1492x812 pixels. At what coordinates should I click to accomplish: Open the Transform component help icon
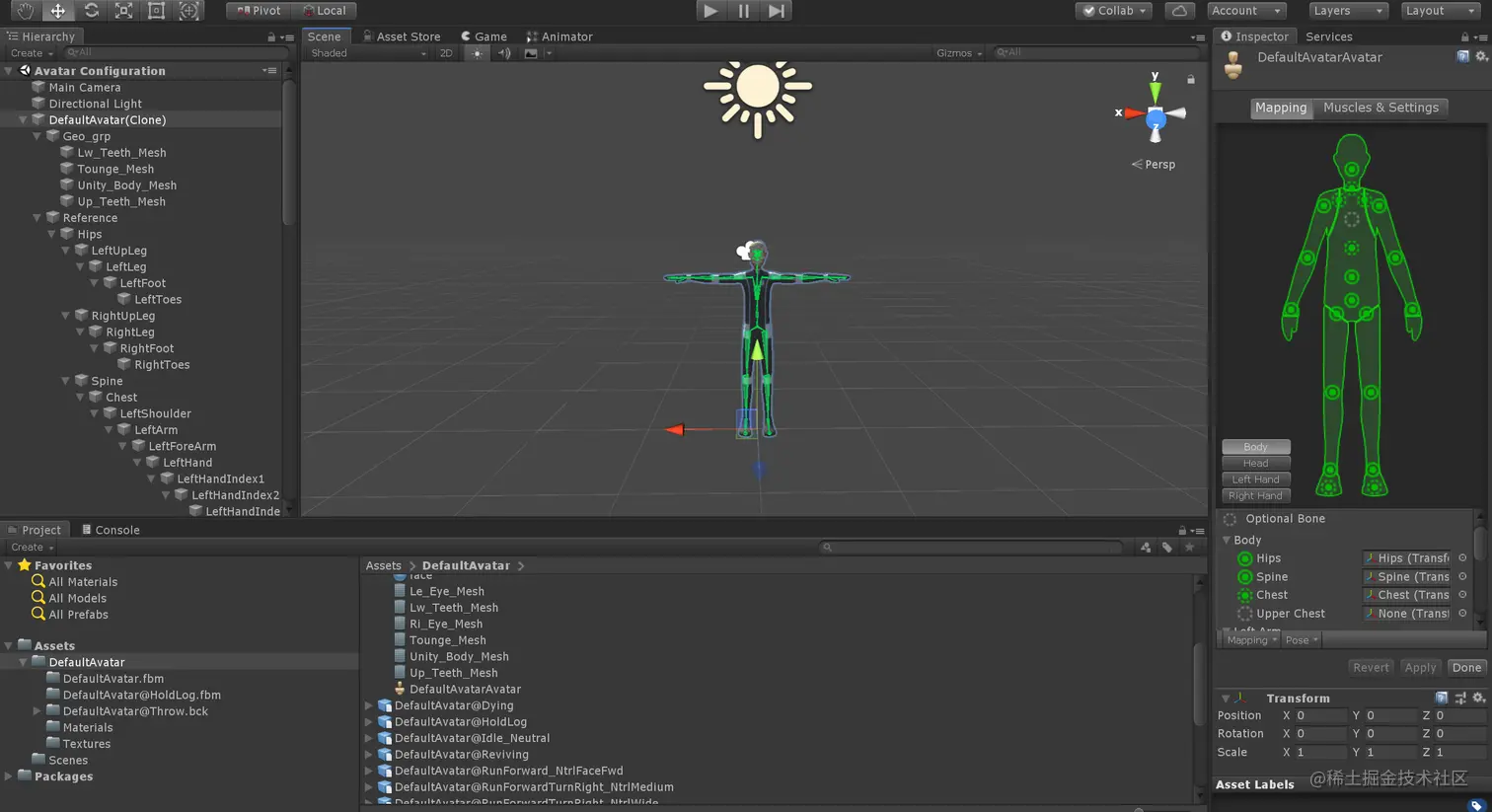[x=1442, y=698]
